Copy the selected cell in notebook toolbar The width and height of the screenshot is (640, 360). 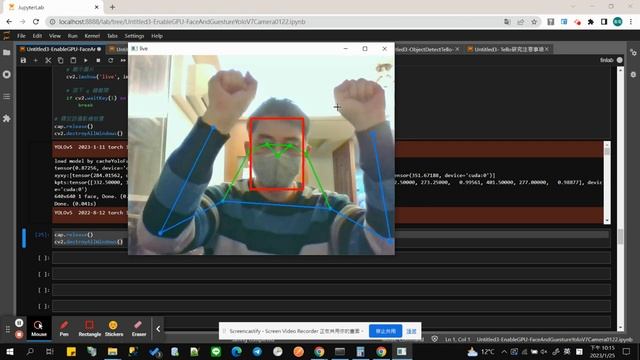pos(60,60)
